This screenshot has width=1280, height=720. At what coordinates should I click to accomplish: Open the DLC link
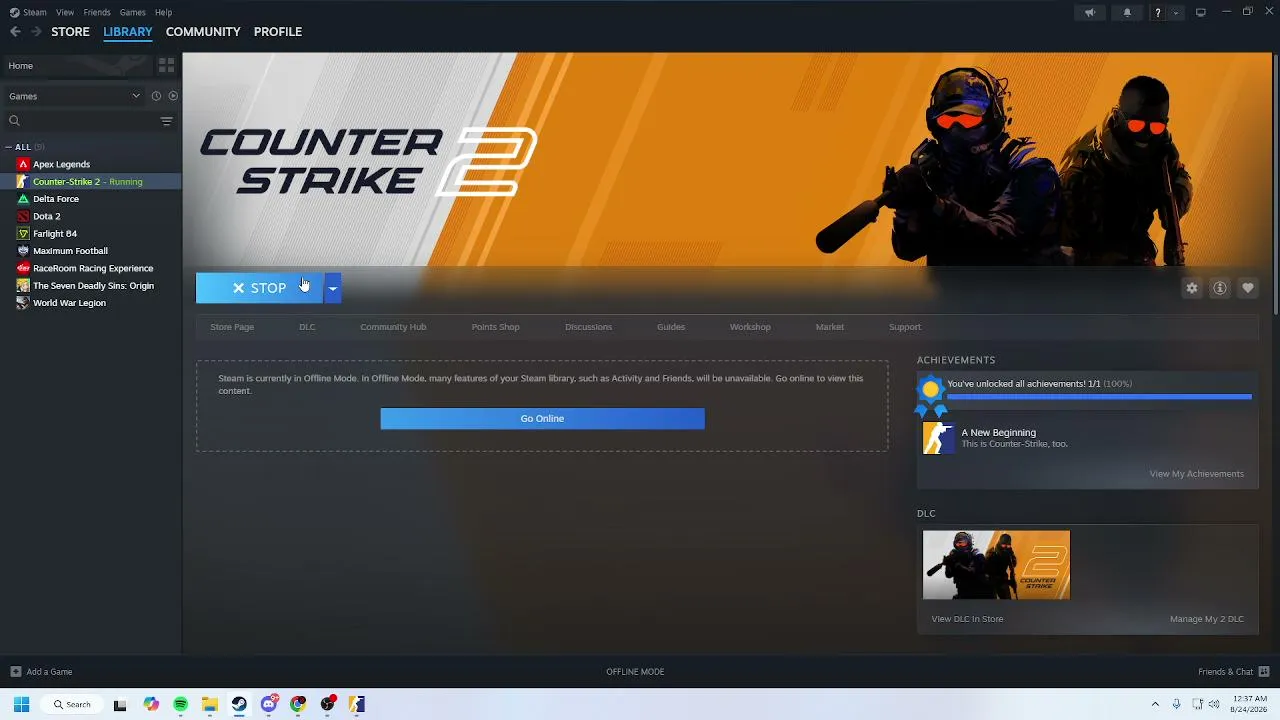tap(307, 327)
